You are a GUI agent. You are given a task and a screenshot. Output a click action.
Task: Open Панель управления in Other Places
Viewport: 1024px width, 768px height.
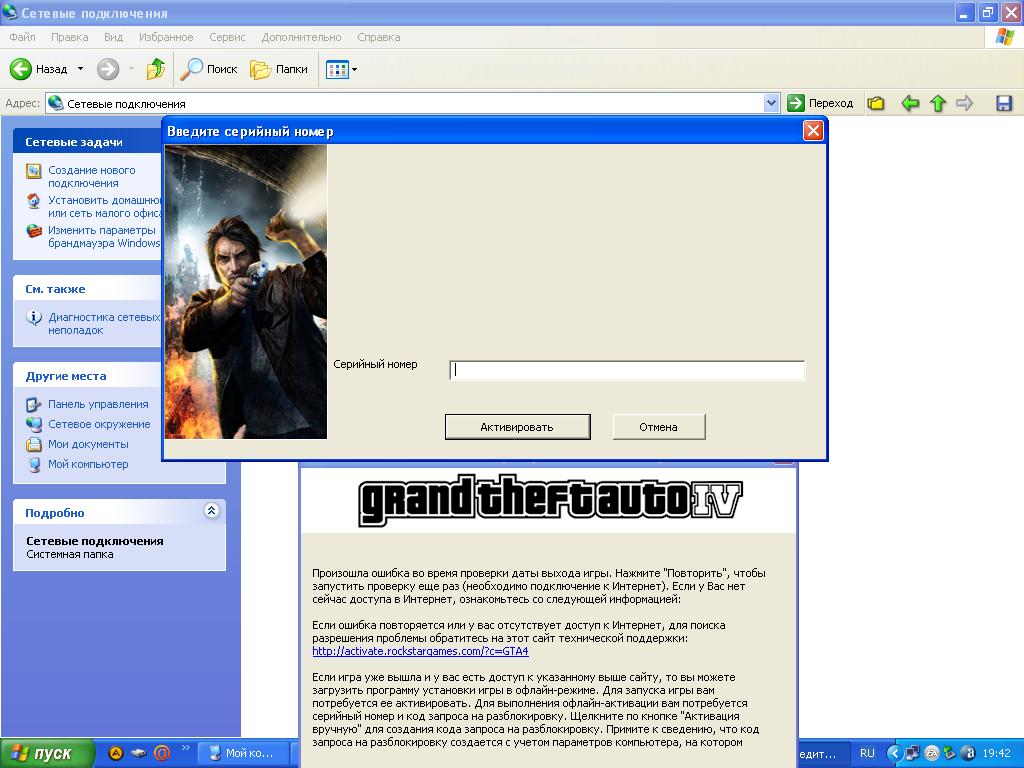click(98, 404)
